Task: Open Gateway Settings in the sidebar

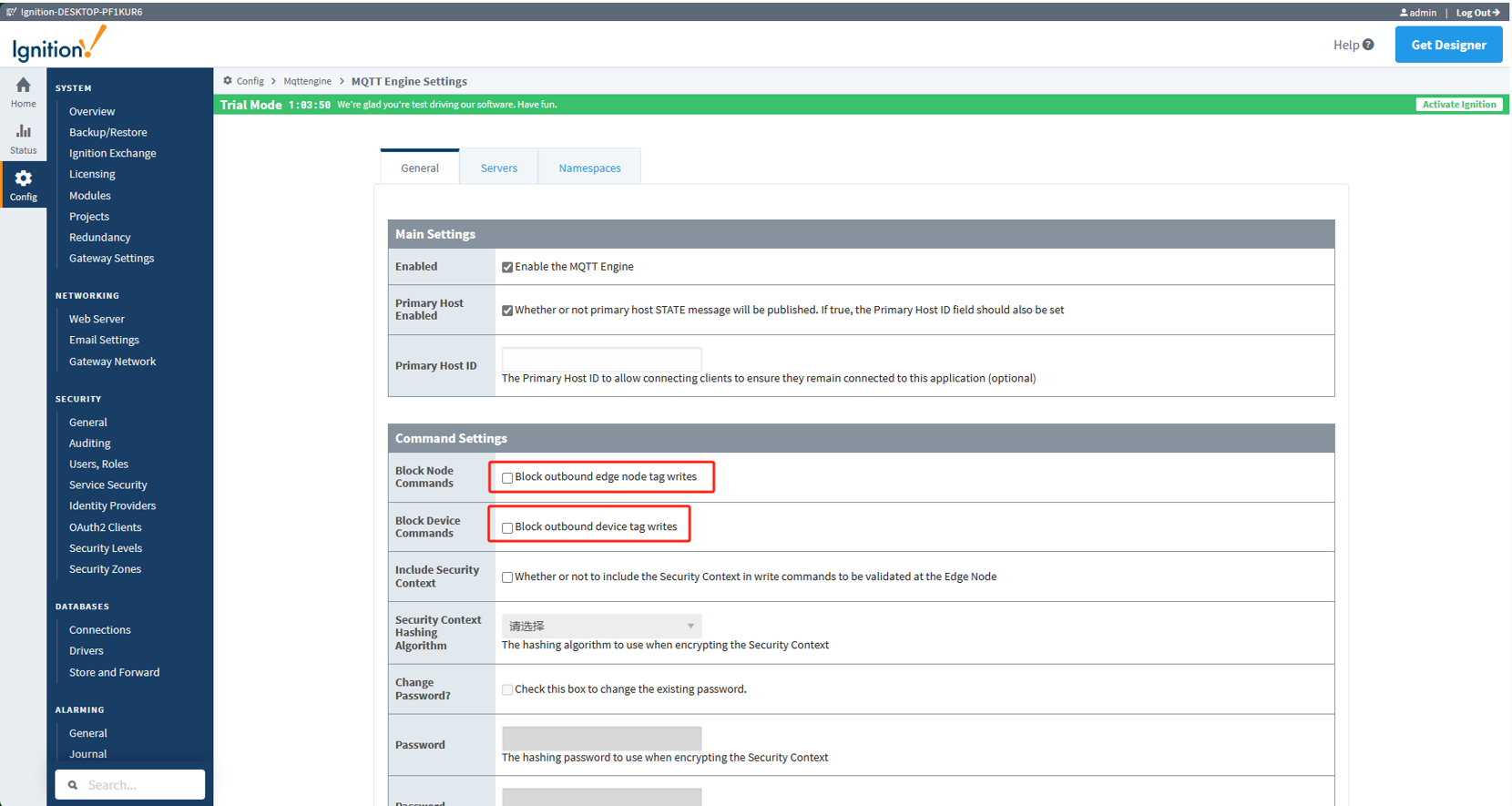Action: [111, 259]
